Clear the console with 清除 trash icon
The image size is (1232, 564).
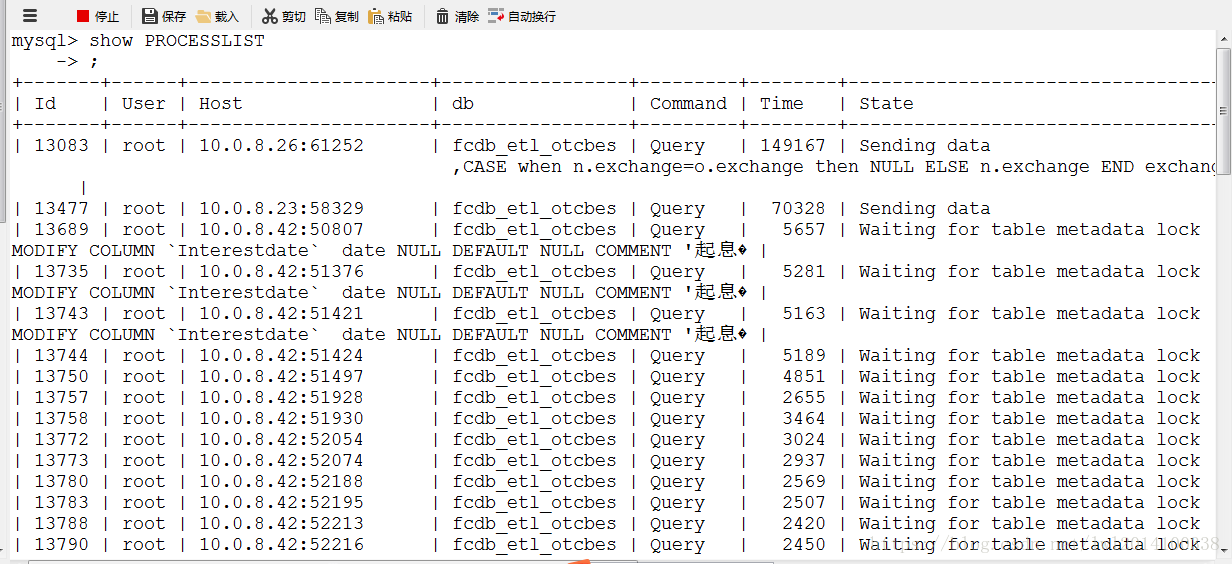point(457,16)
